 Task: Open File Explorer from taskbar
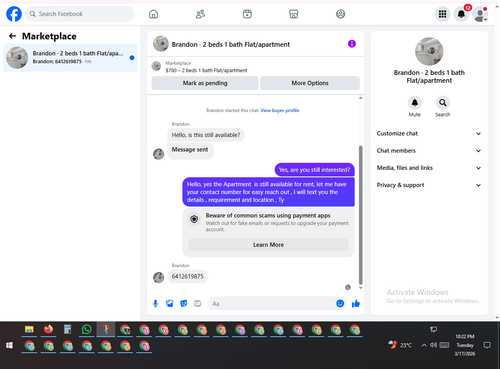(29, 330)
